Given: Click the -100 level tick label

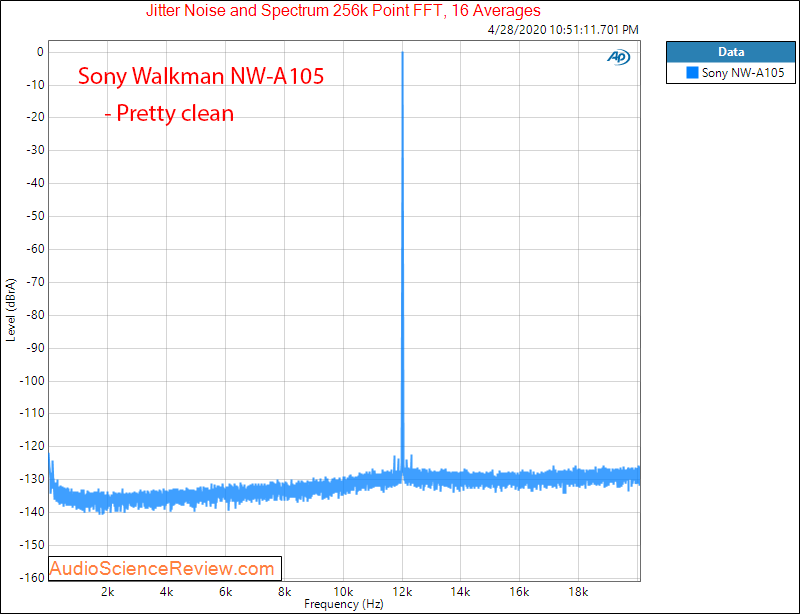Looking at the screenshot, I should (32, 381).
